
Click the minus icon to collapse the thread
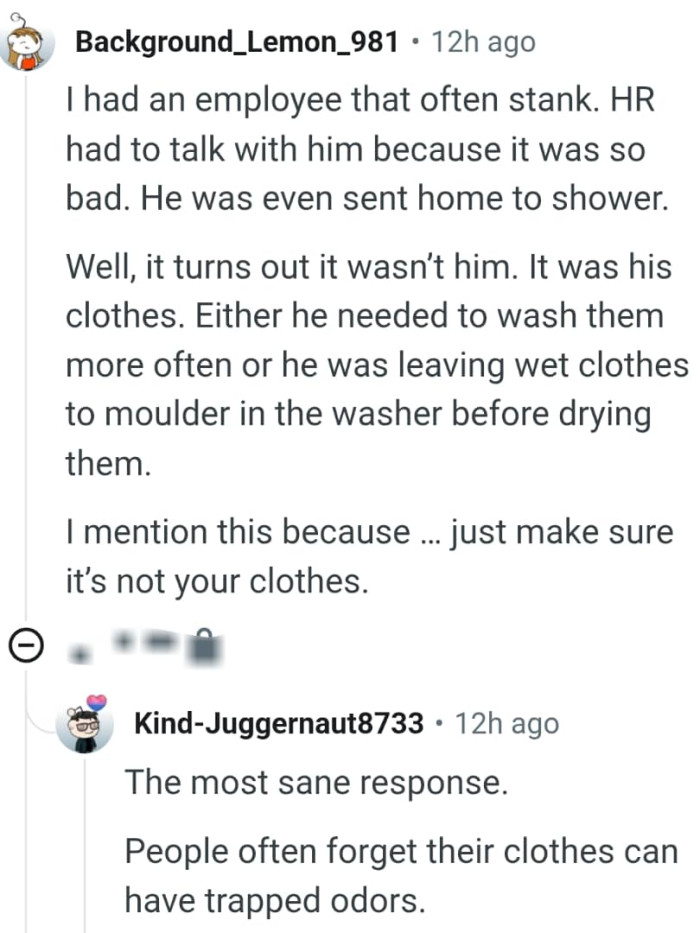coord(25,645)
